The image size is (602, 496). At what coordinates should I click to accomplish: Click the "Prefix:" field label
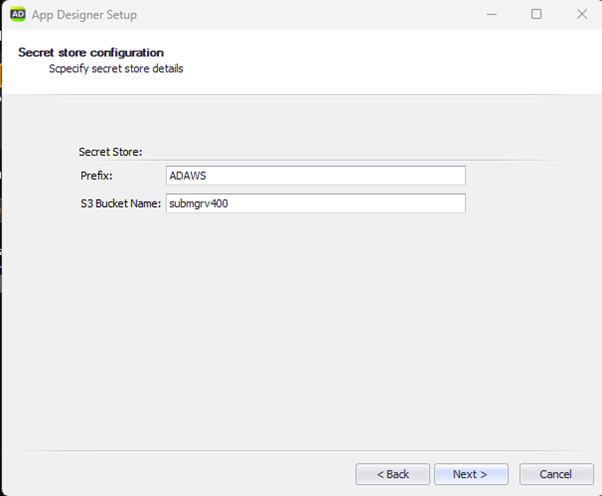[x=96, y=176]
